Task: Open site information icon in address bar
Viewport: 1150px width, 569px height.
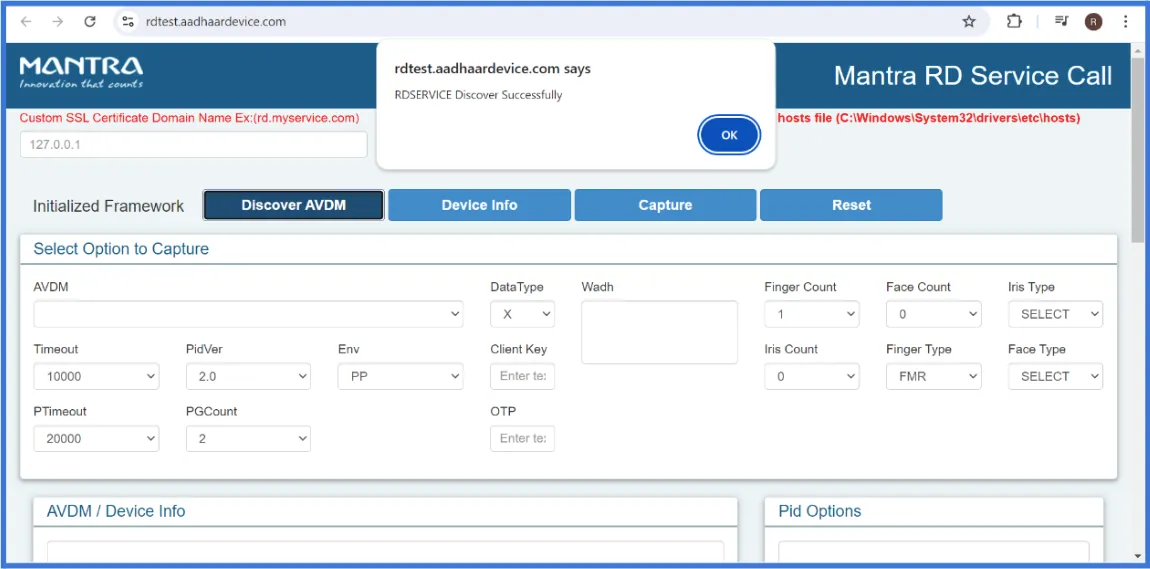Action: pyautogui.click(x=128, y=22)
